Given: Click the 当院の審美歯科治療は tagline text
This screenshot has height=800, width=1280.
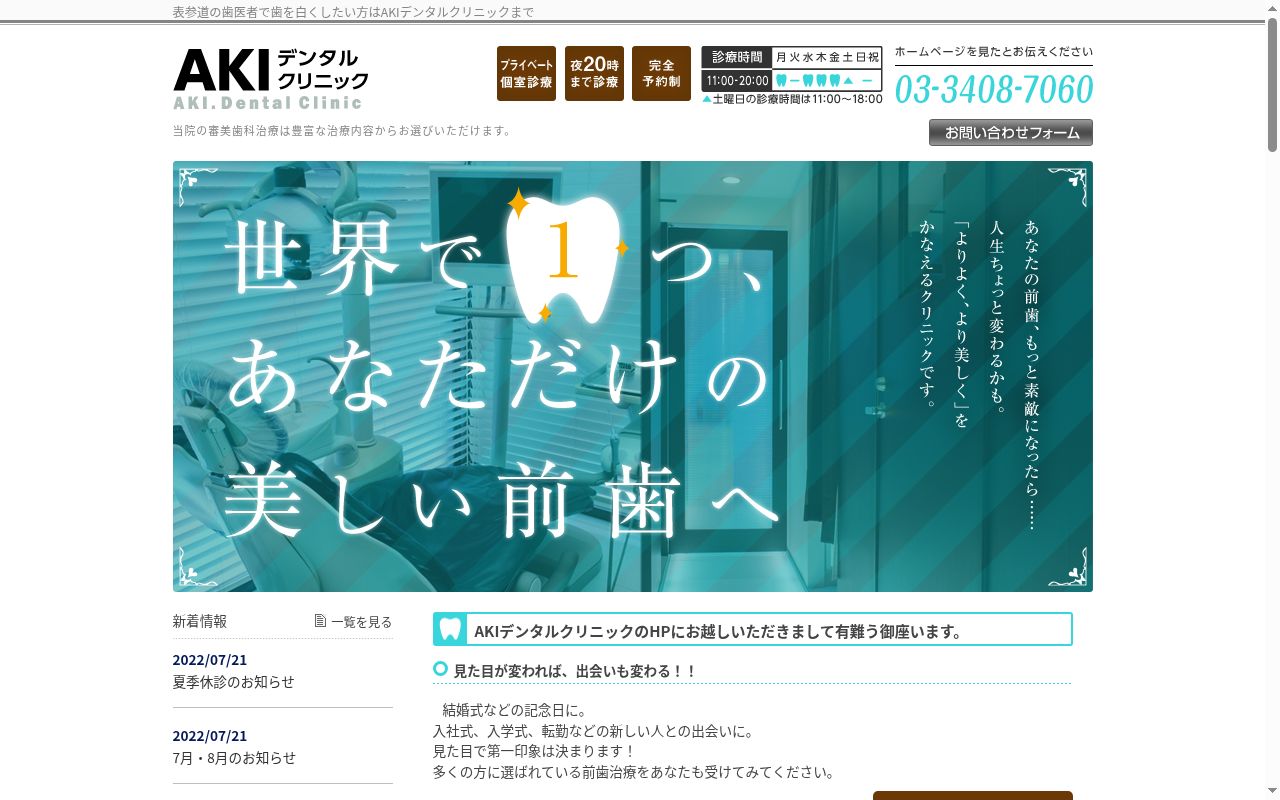Looking at the screenshot, I should [342, 130].
